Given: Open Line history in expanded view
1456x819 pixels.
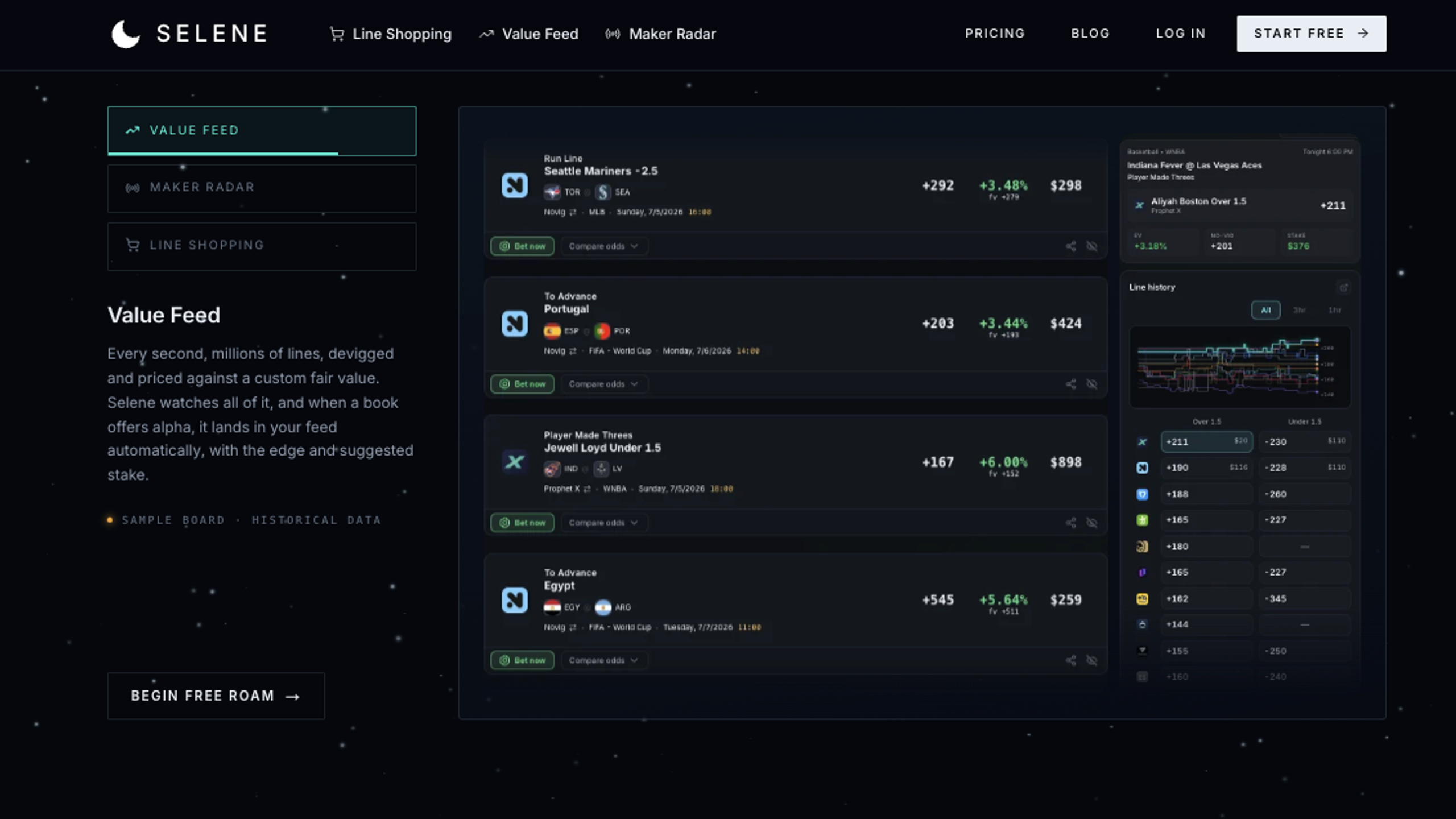Looking at the screenshot, I should (x=1343, y=288).
